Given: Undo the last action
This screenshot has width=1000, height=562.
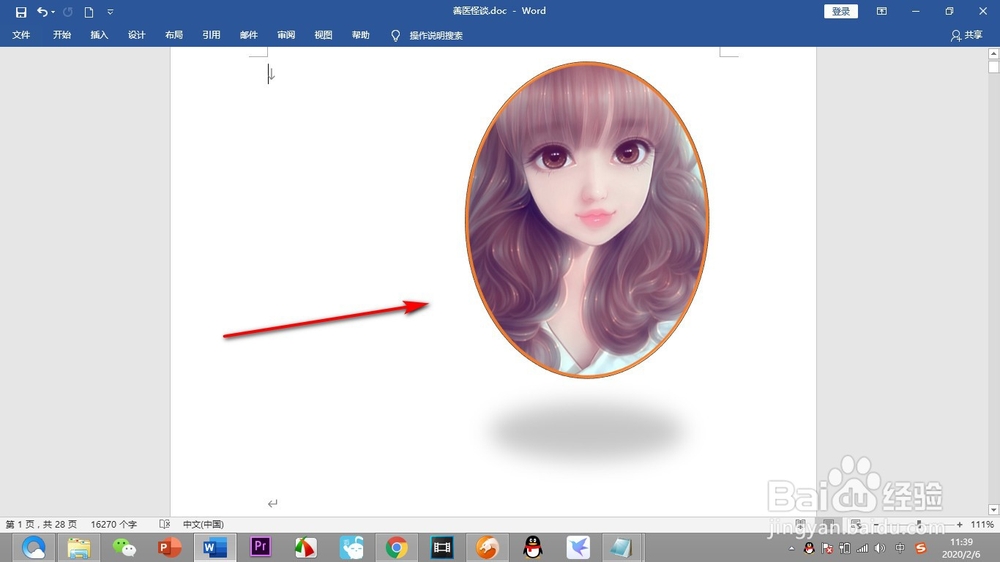Looking at the screenshot, I should (x=42, y=11).
